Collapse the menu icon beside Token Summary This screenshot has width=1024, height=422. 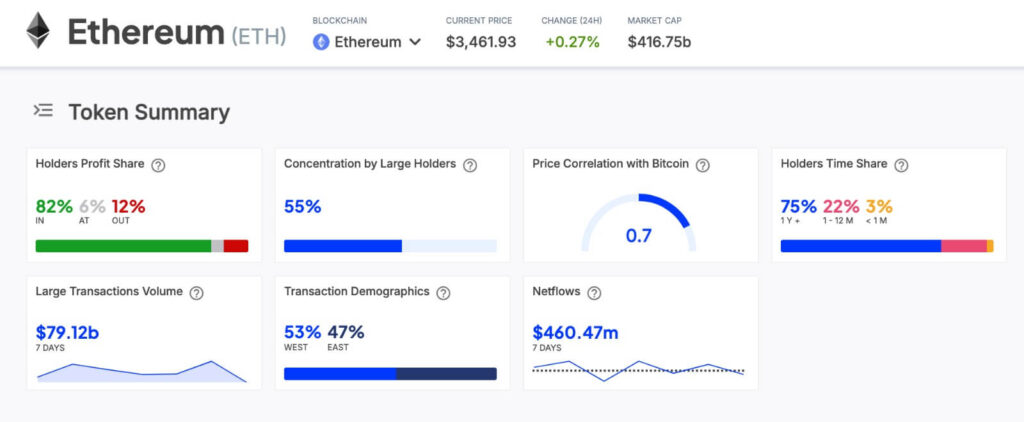click(43, 110)
